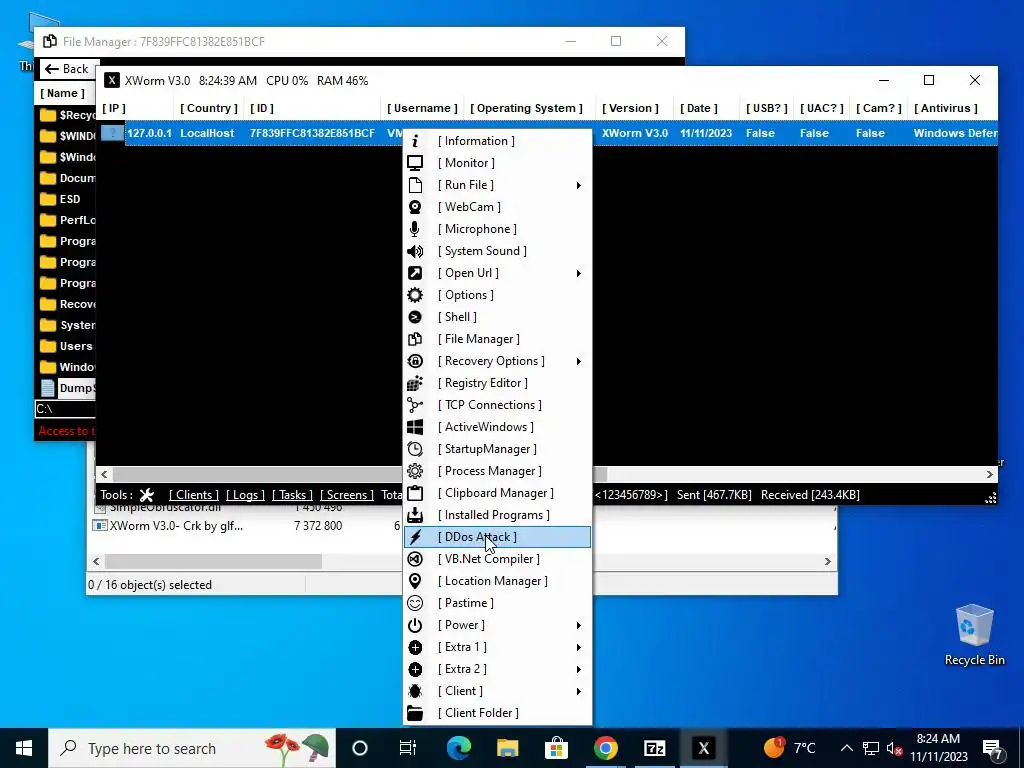Expand the Run File submenu arrow
1024x768 pixels.
pyautogui.click(x=579, y=185)
